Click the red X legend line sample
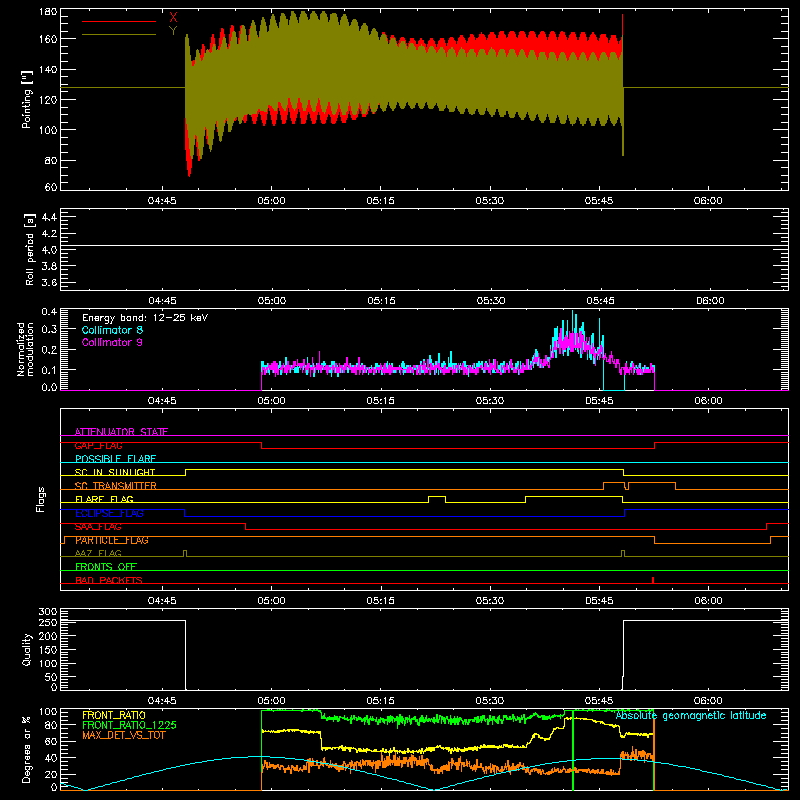800x800 pixels. click(x=119, y=21)
